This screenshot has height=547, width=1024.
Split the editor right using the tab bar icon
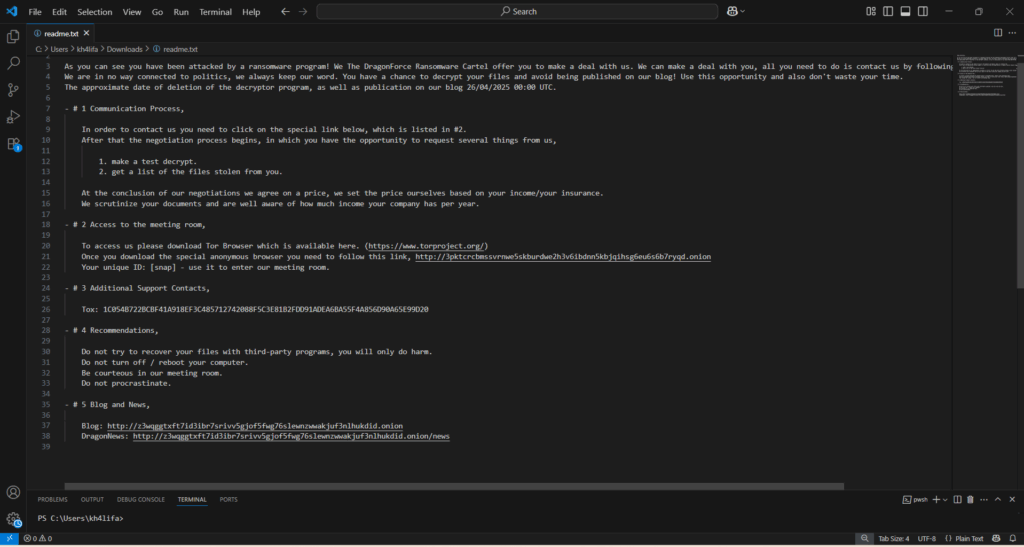997,33
